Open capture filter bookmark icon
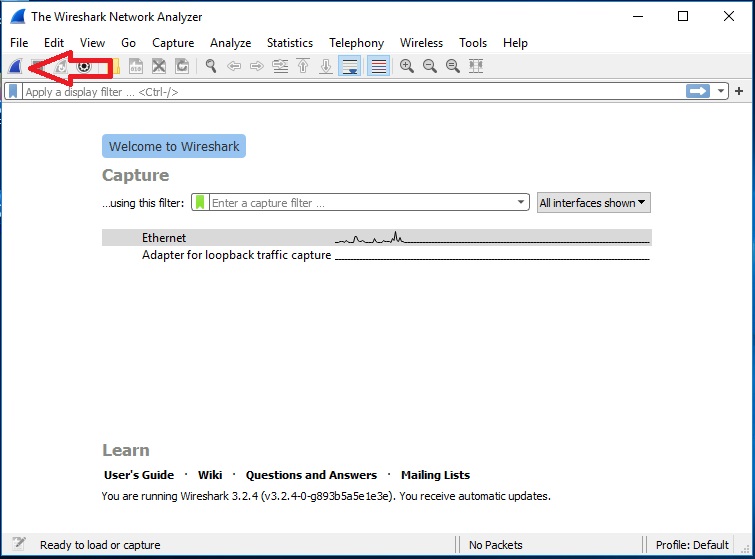The image size is (755, 559). pos(200,202)
